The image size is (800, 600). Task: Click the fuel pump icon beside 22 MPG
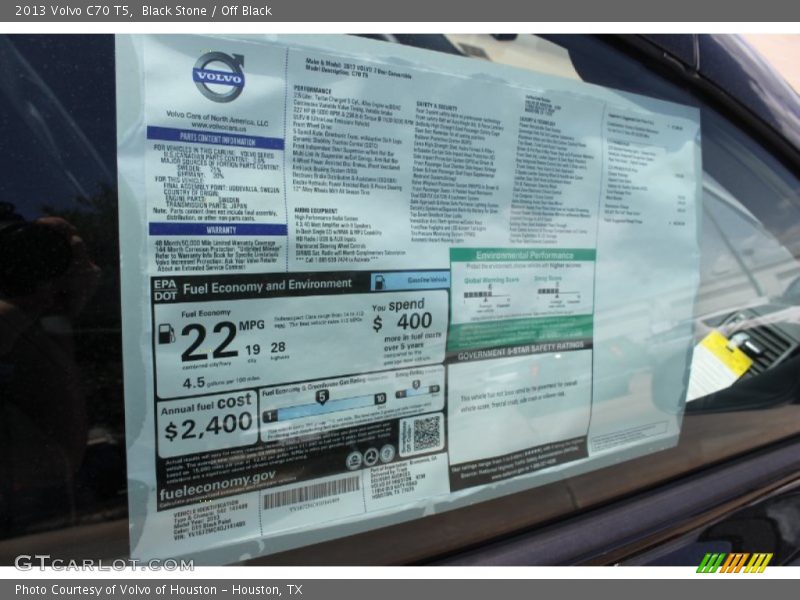coord(167,335)
